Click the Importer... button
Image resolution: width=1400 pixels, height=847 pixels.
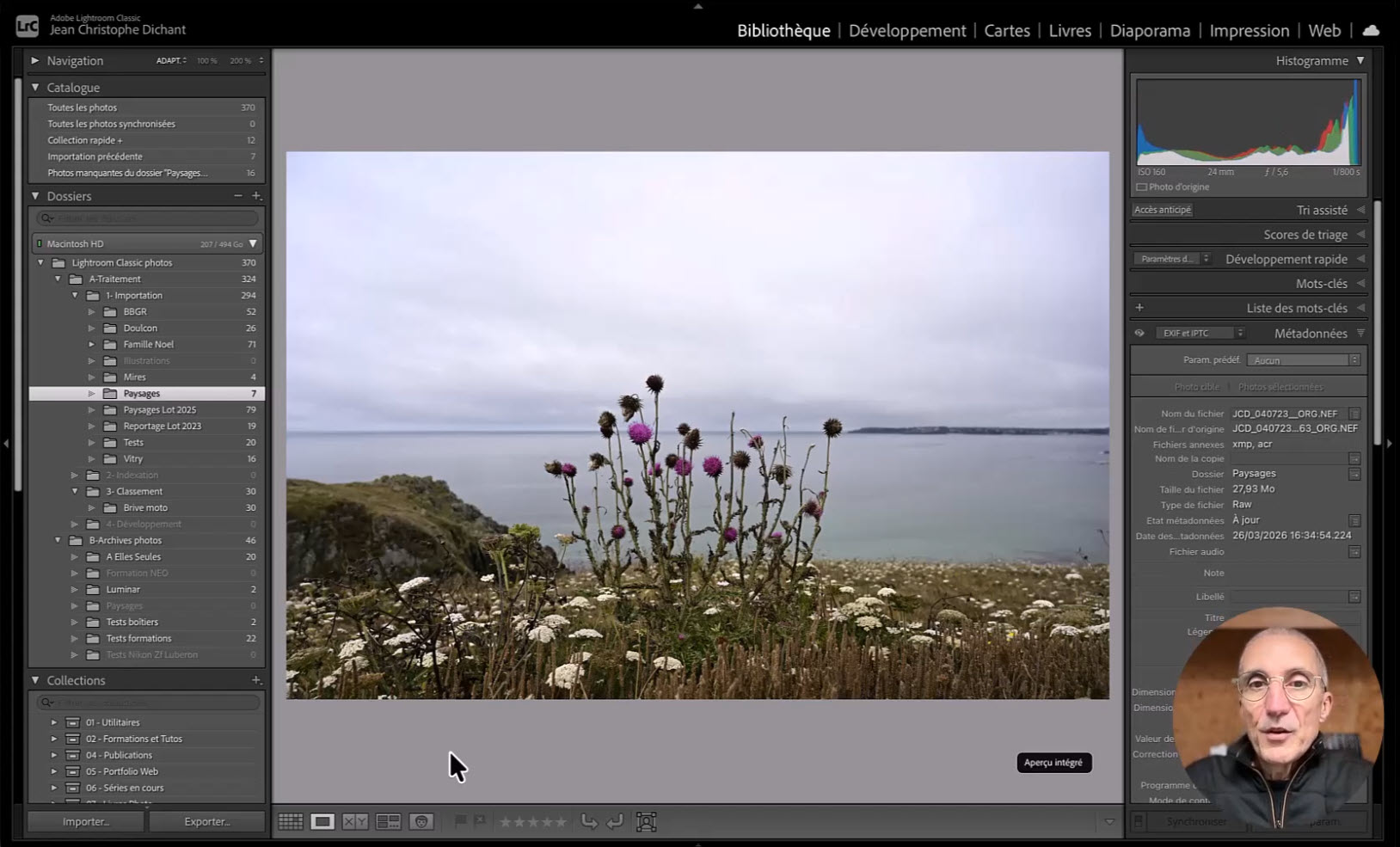86,822
